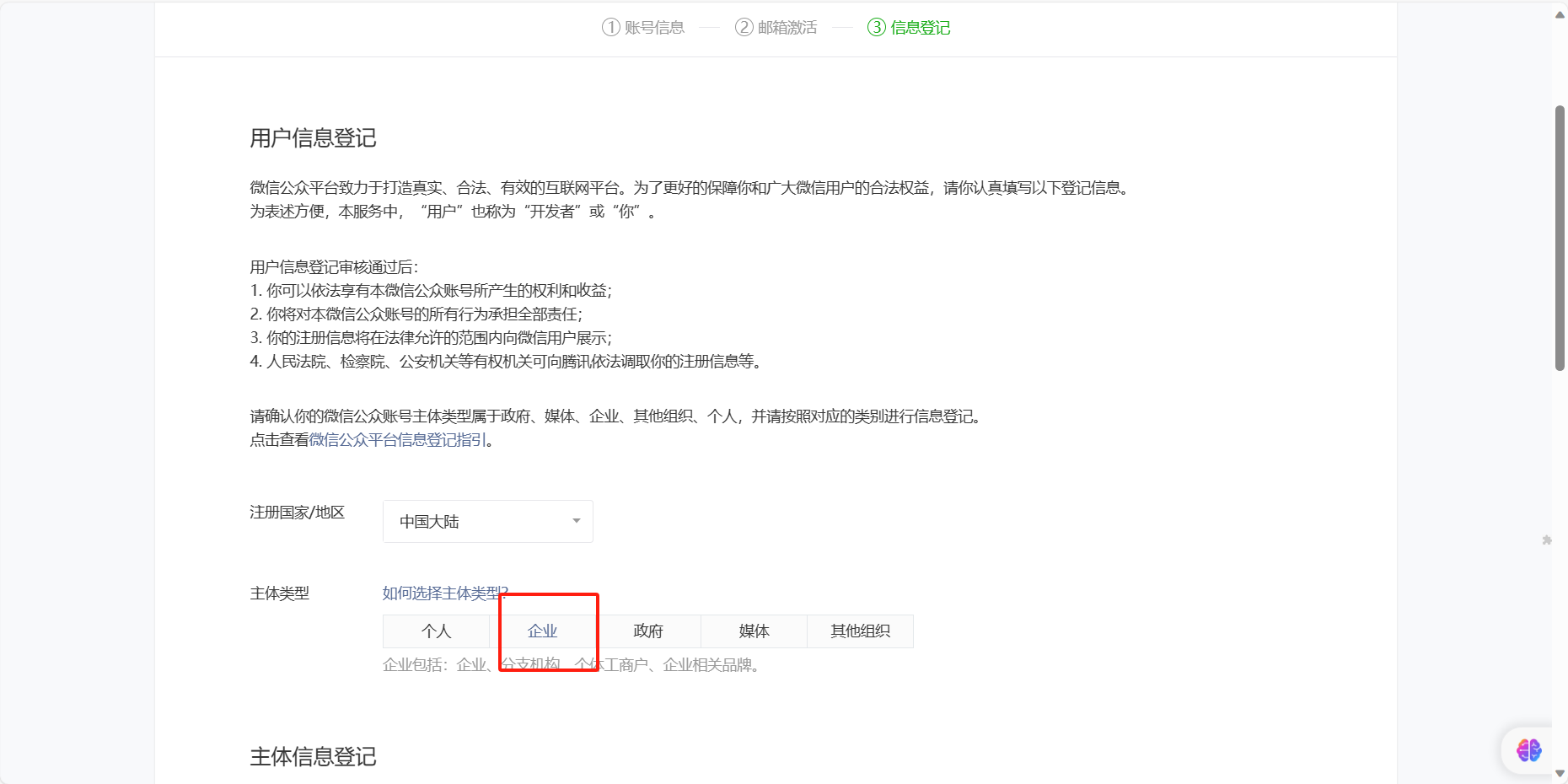The image size is (1568, 784).
Task: Click the line starting 1. 你可以依法享有
Action: [431, 291]
